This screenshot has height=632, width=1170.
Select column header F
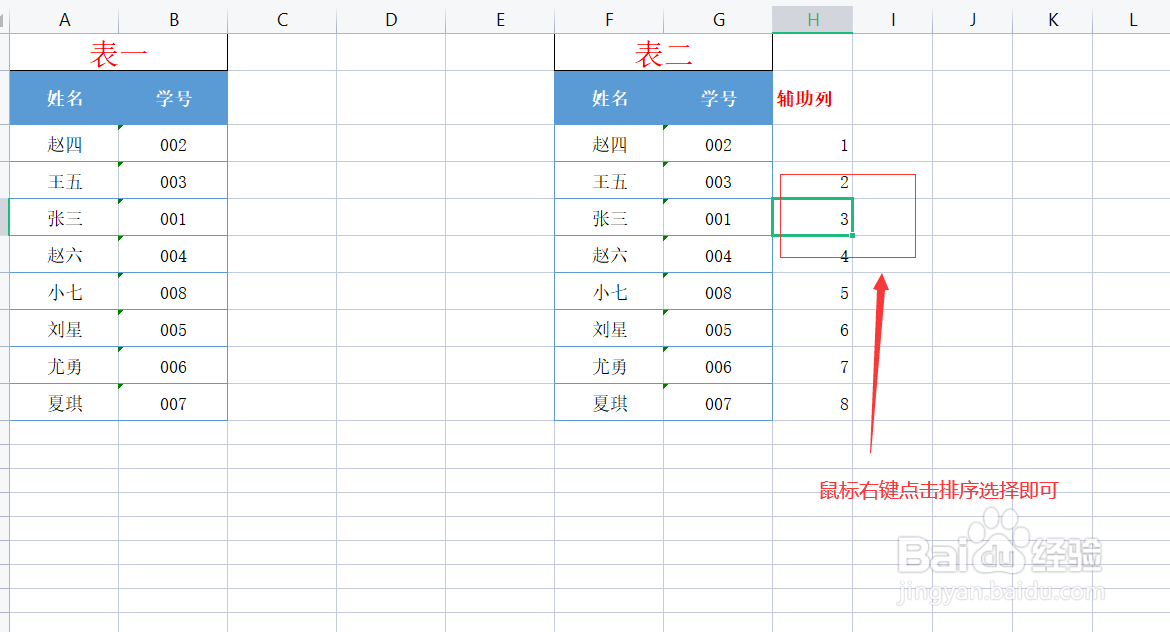[x=609, y=17]
